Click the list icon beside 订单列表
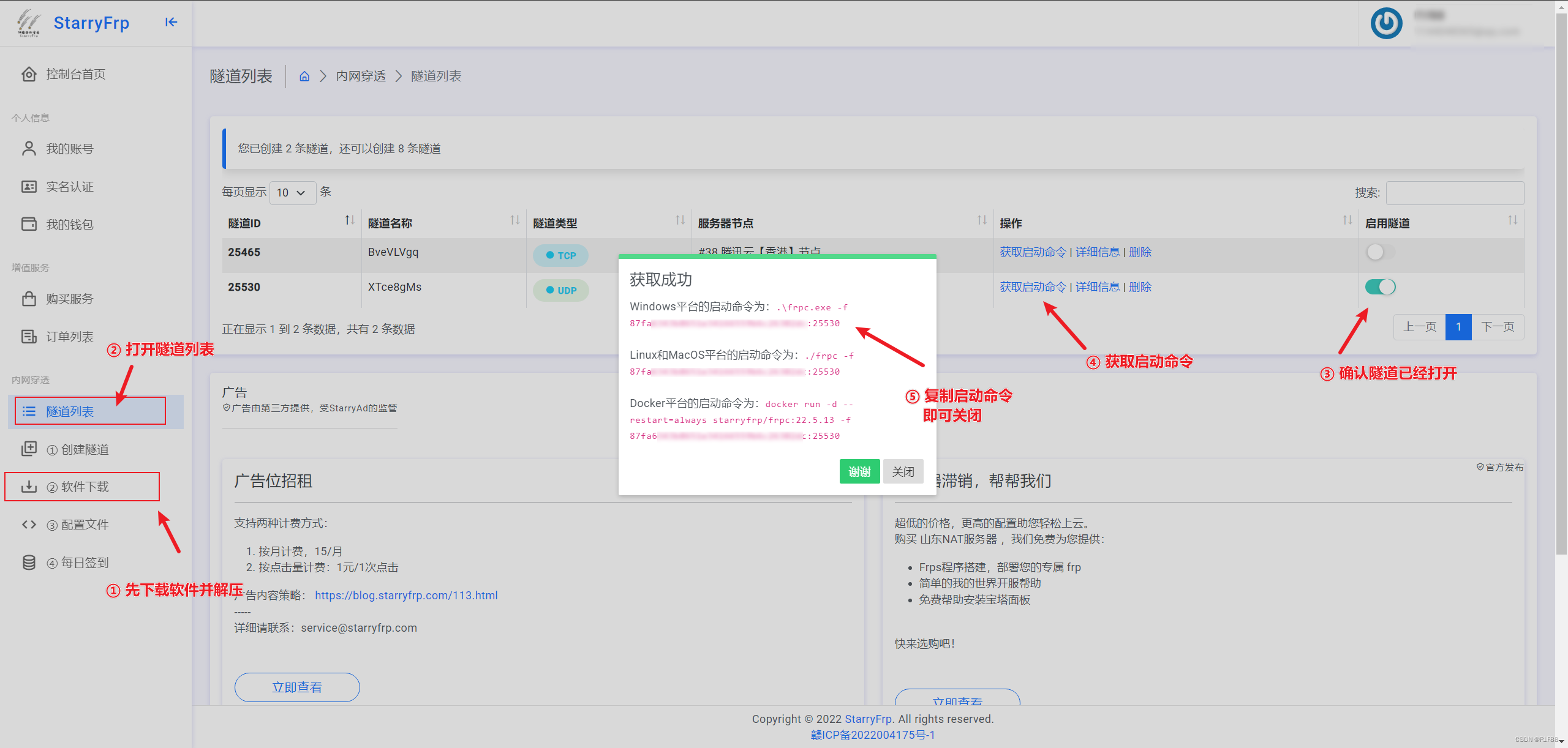Viewport: 1568px width, 748px height. 29,337
